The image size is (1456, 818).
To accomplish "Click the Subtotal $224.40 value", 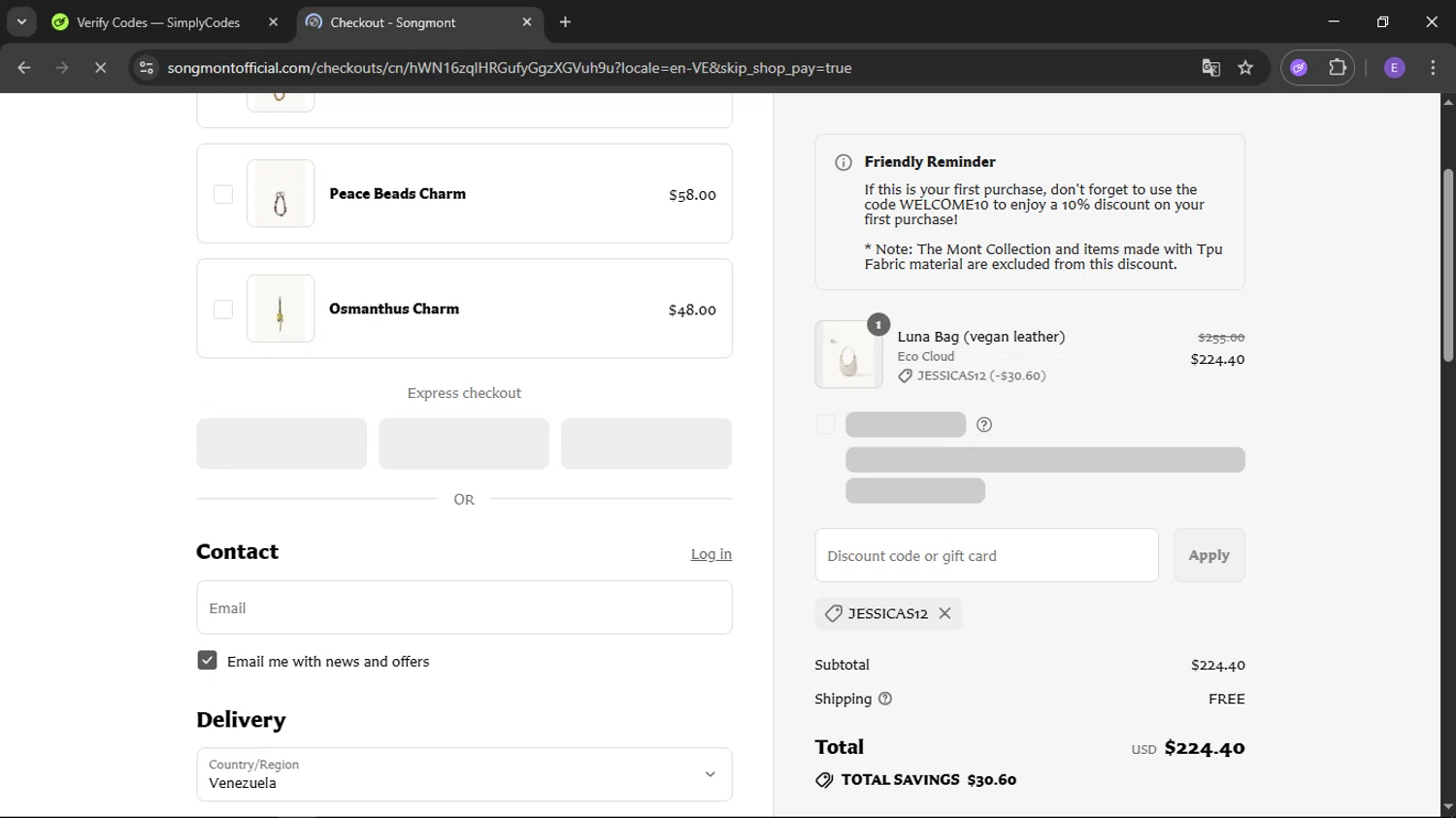I will [x=1218, y=665].
